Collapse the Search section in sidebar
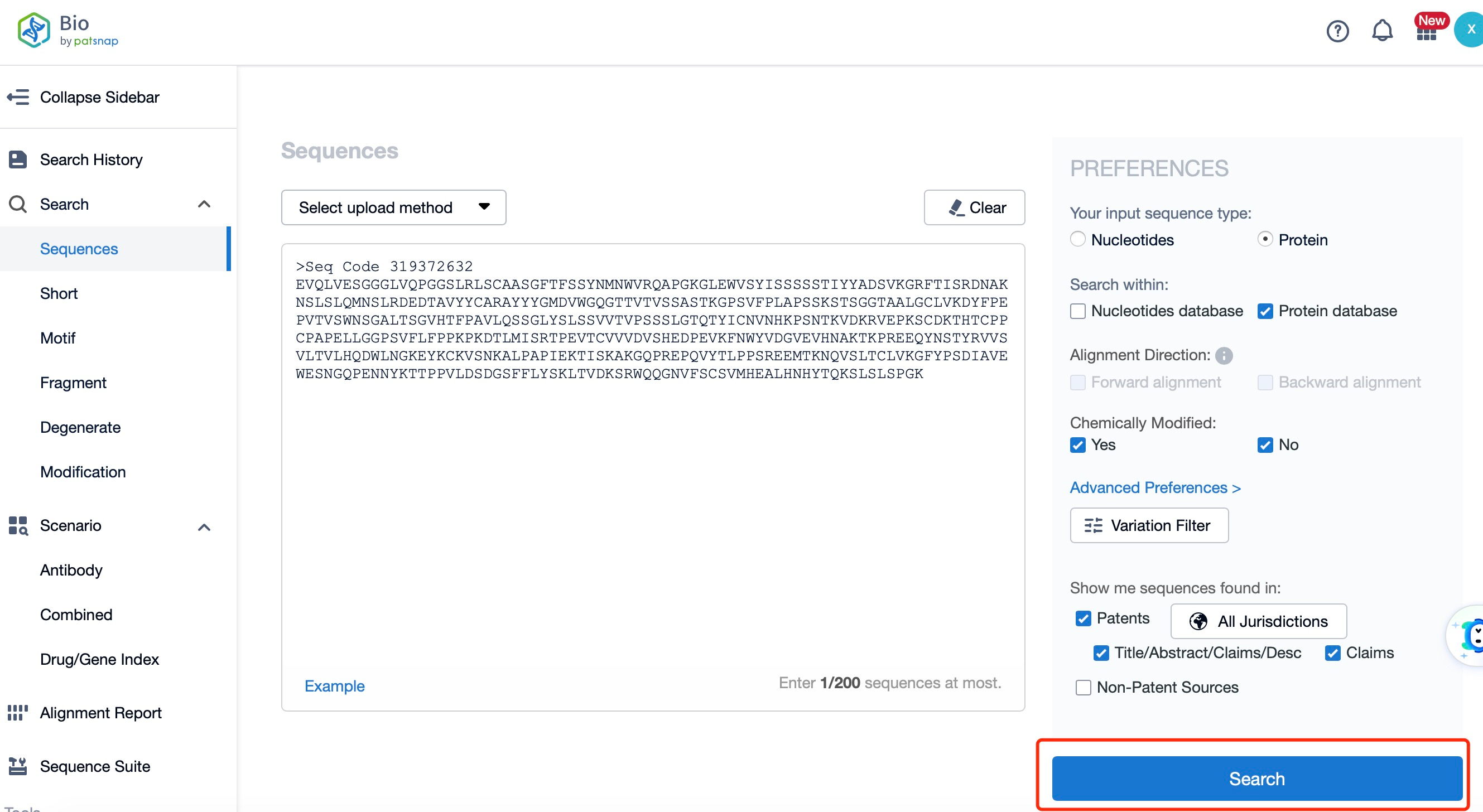This screenshot has width=1483, height=812. click(204, 204)
